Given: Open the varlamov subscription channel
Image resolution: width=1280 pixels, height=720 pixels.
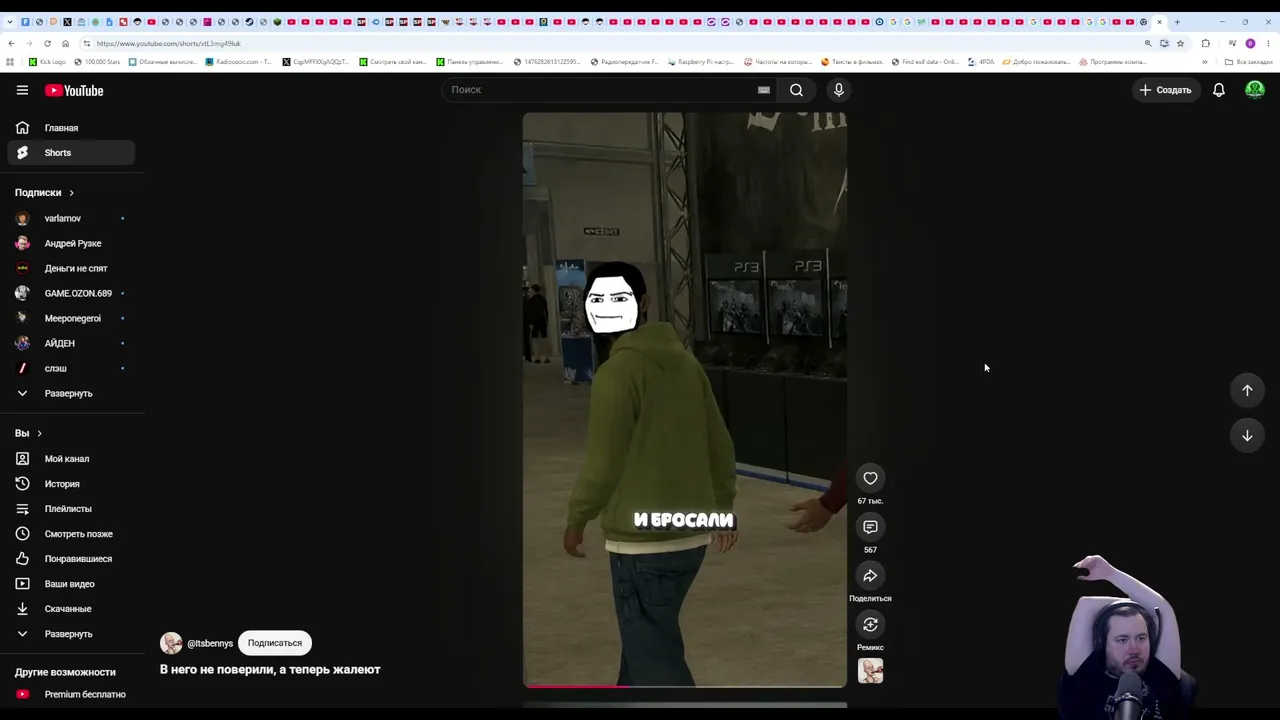Looking at the screenshot, I should point(71,218).
